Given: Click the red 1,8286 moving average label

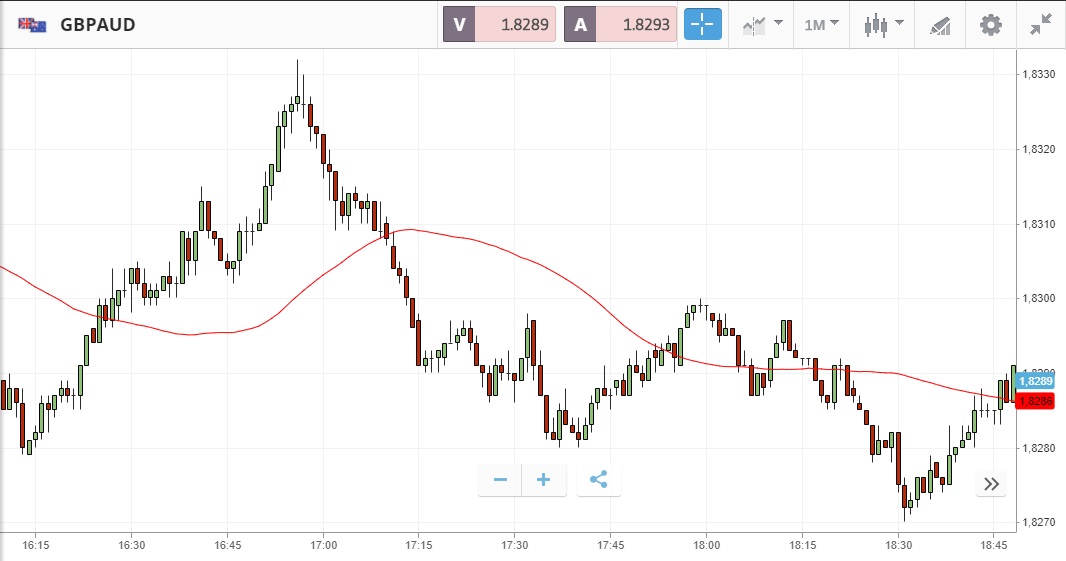Looking at the screenshot, I should 1035,401.
